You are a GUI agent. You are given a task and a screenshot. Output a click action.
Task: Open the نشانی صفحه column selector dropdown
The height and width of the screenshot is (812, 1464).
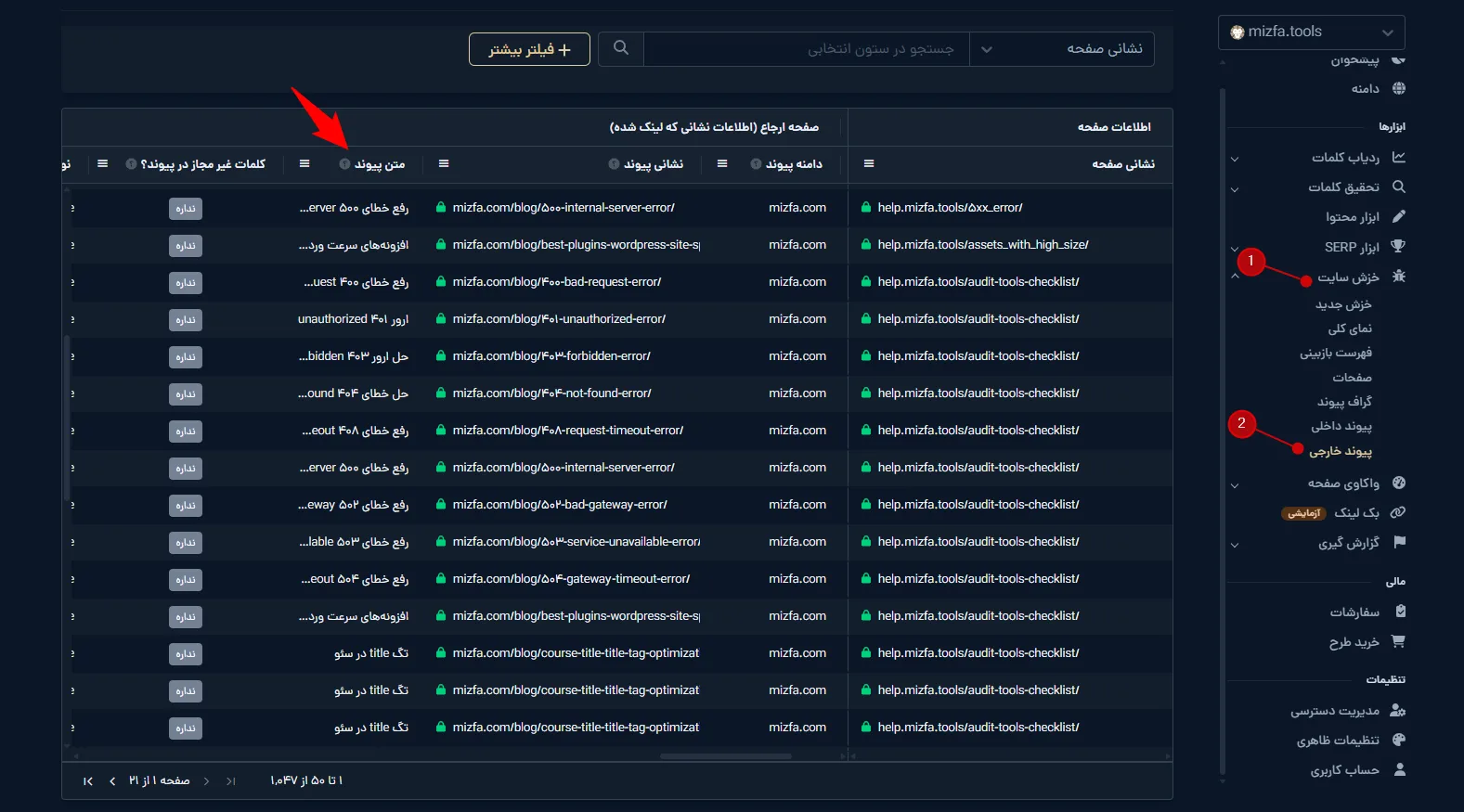(x=1061, y=48)
